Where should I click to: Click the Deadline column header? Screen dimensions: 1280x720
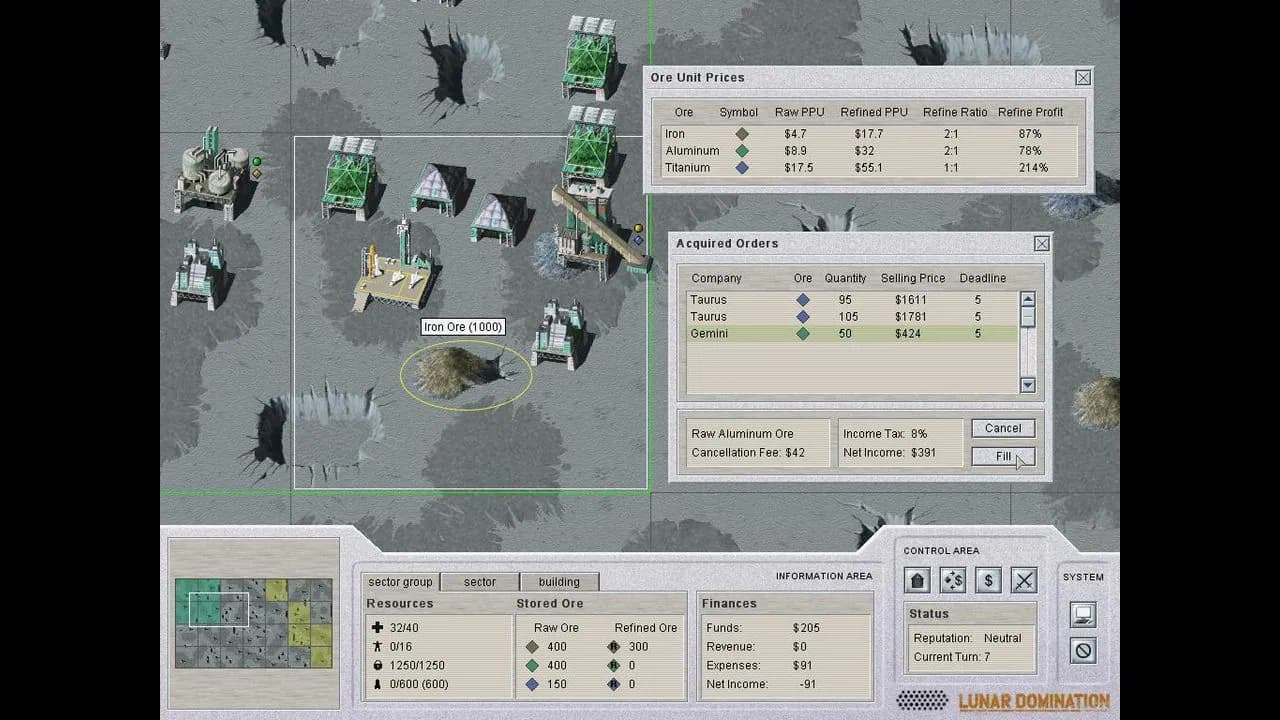(x=983, y=279)
